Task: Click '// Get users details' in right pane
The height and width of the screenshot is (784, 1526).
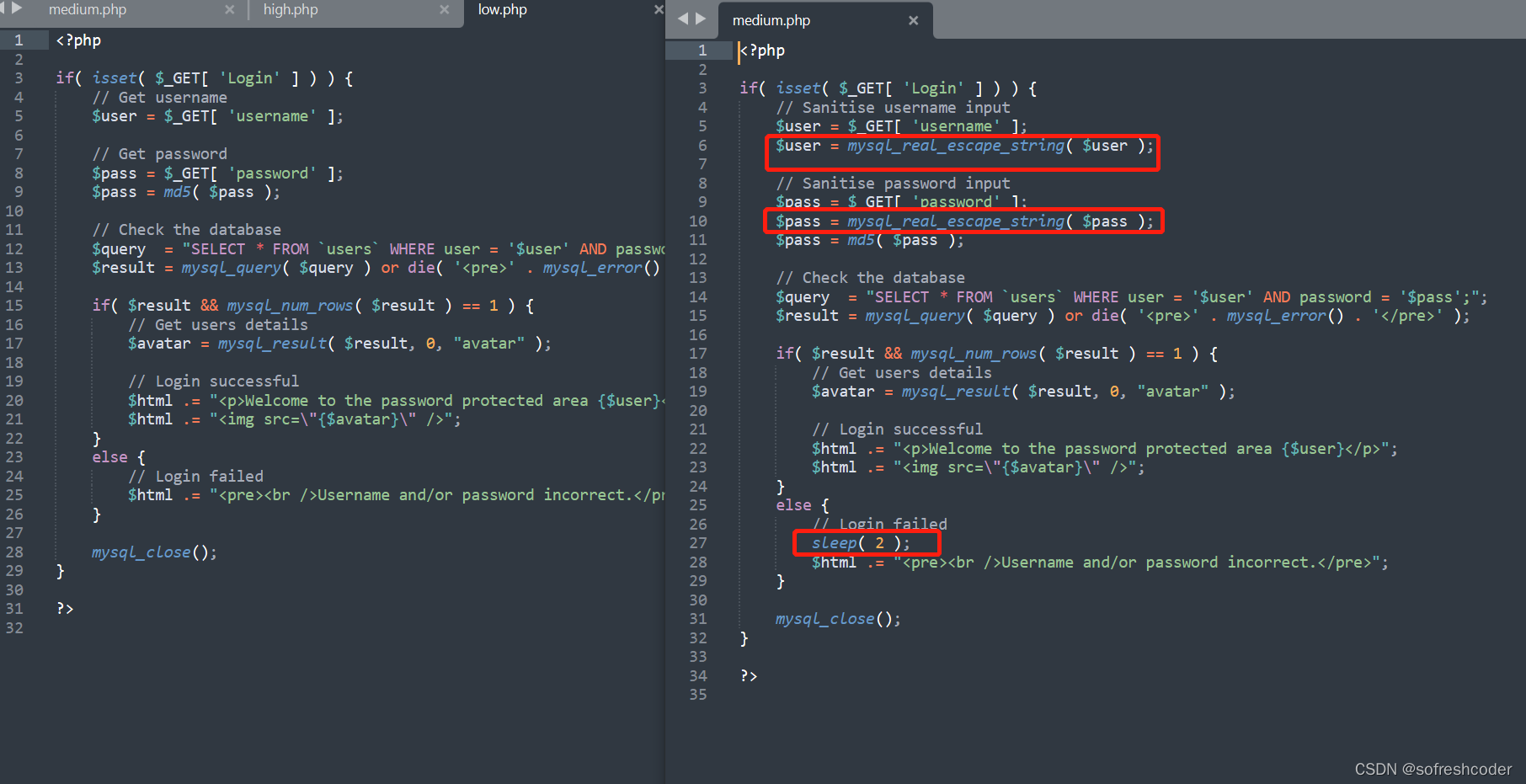Action: tap(901, 373)
